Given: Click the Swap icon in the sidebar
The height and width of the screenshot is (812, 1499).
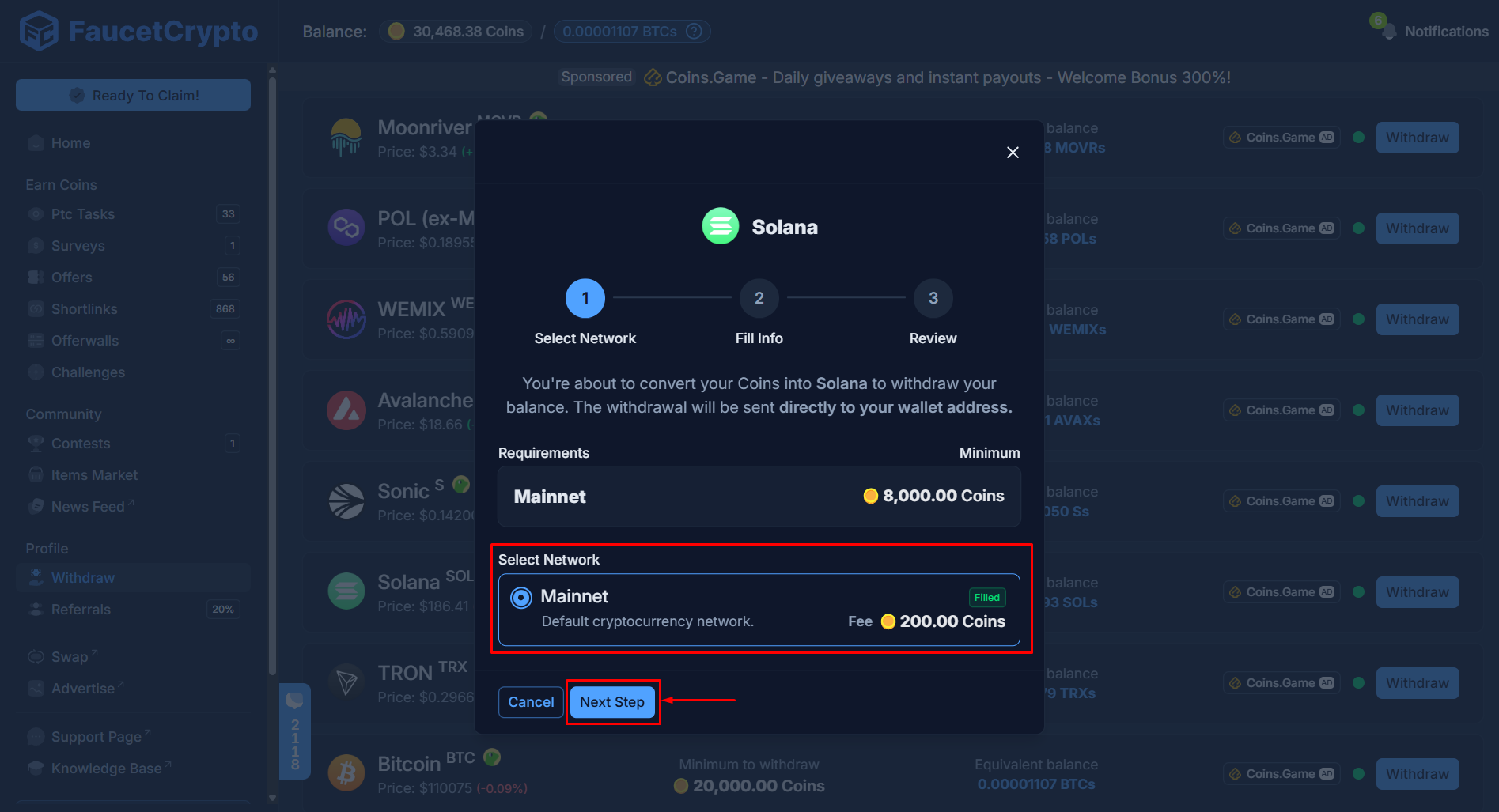Looking at the screenshot, I should click(x=36, y=656).
